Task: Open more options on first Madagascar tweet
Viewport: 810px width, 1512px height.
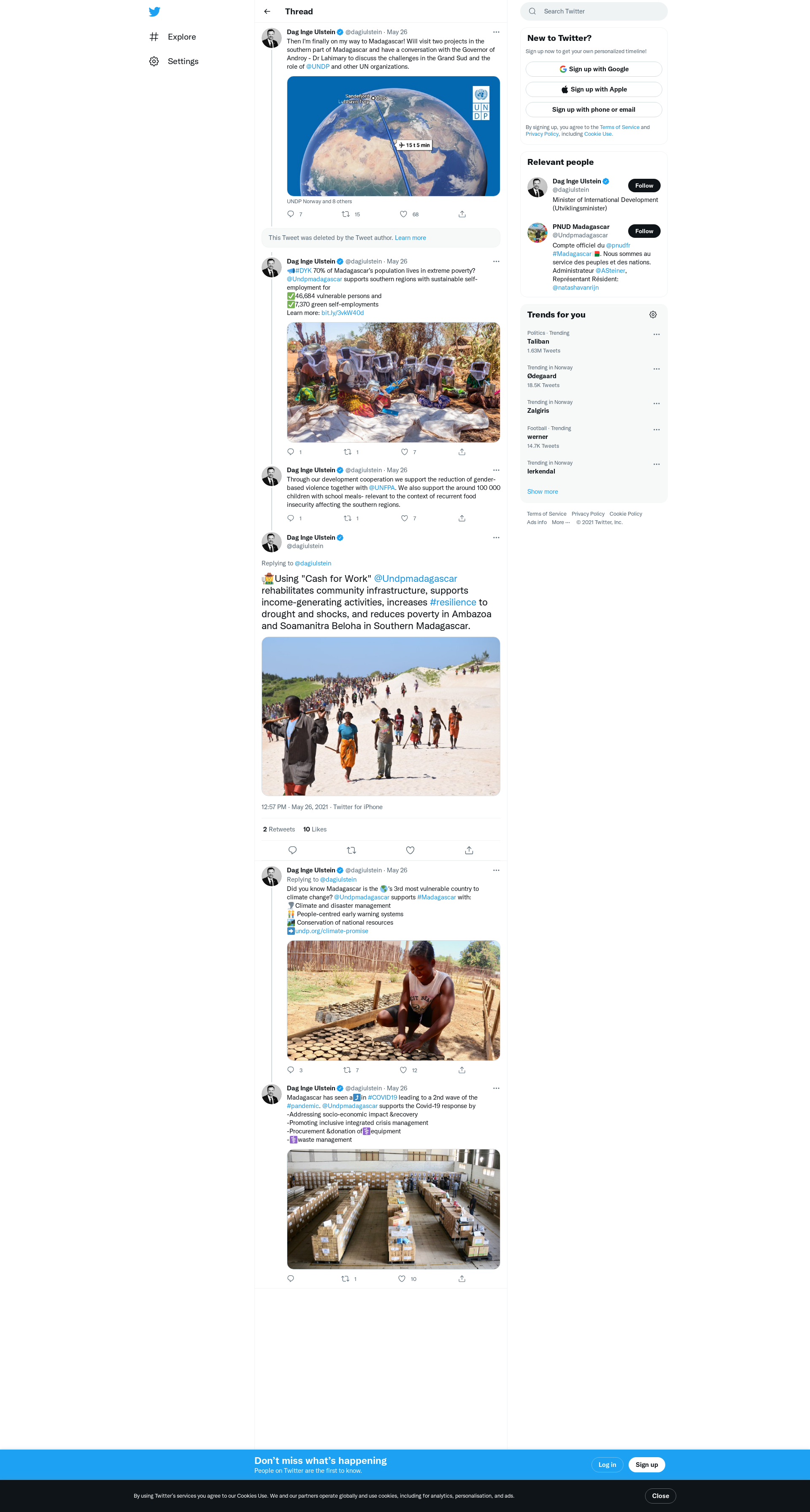Action: [x=496, y=32]
